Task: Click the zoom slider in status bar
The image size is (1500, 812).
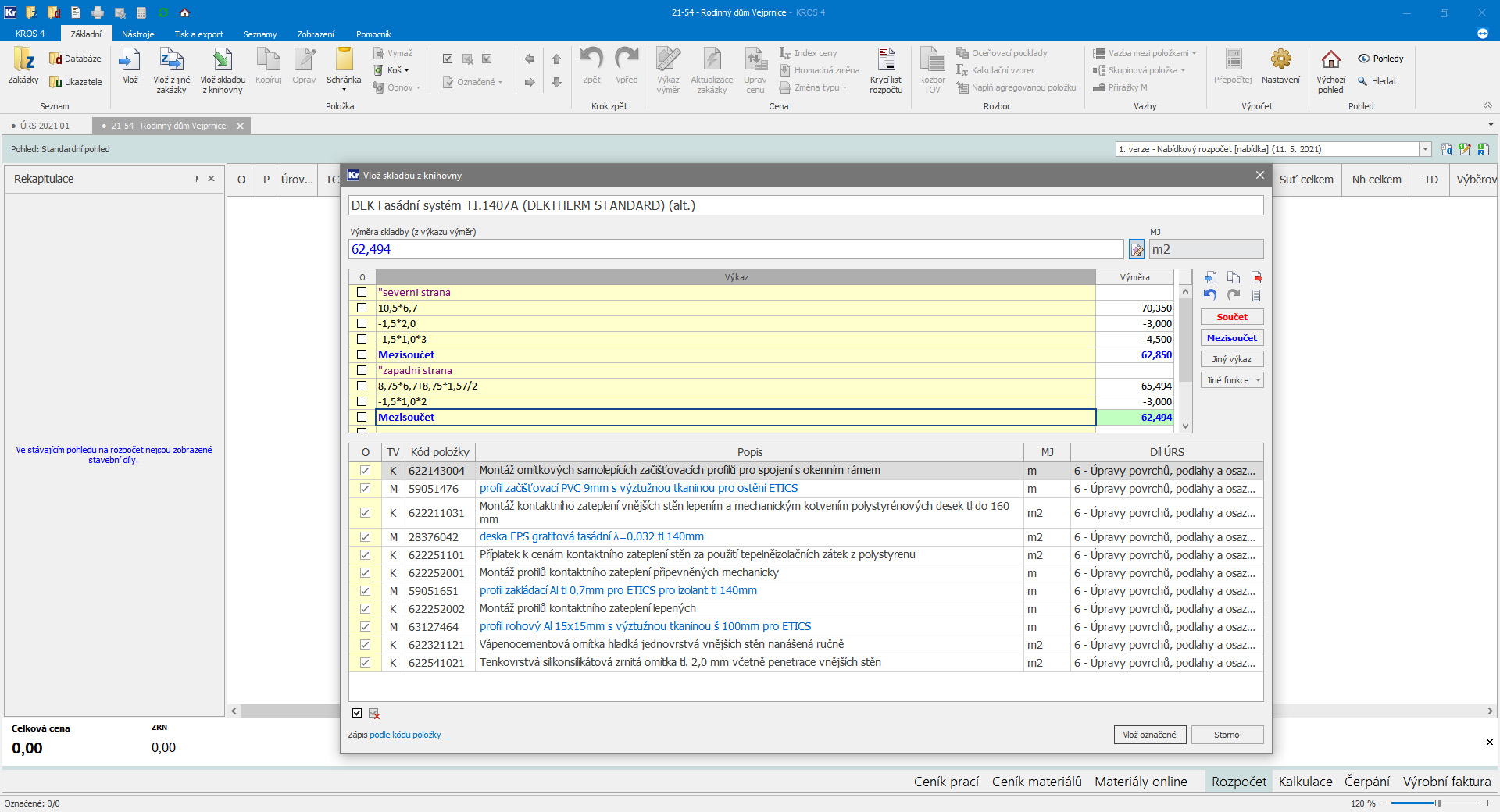Action: (x=1436, y=803)
